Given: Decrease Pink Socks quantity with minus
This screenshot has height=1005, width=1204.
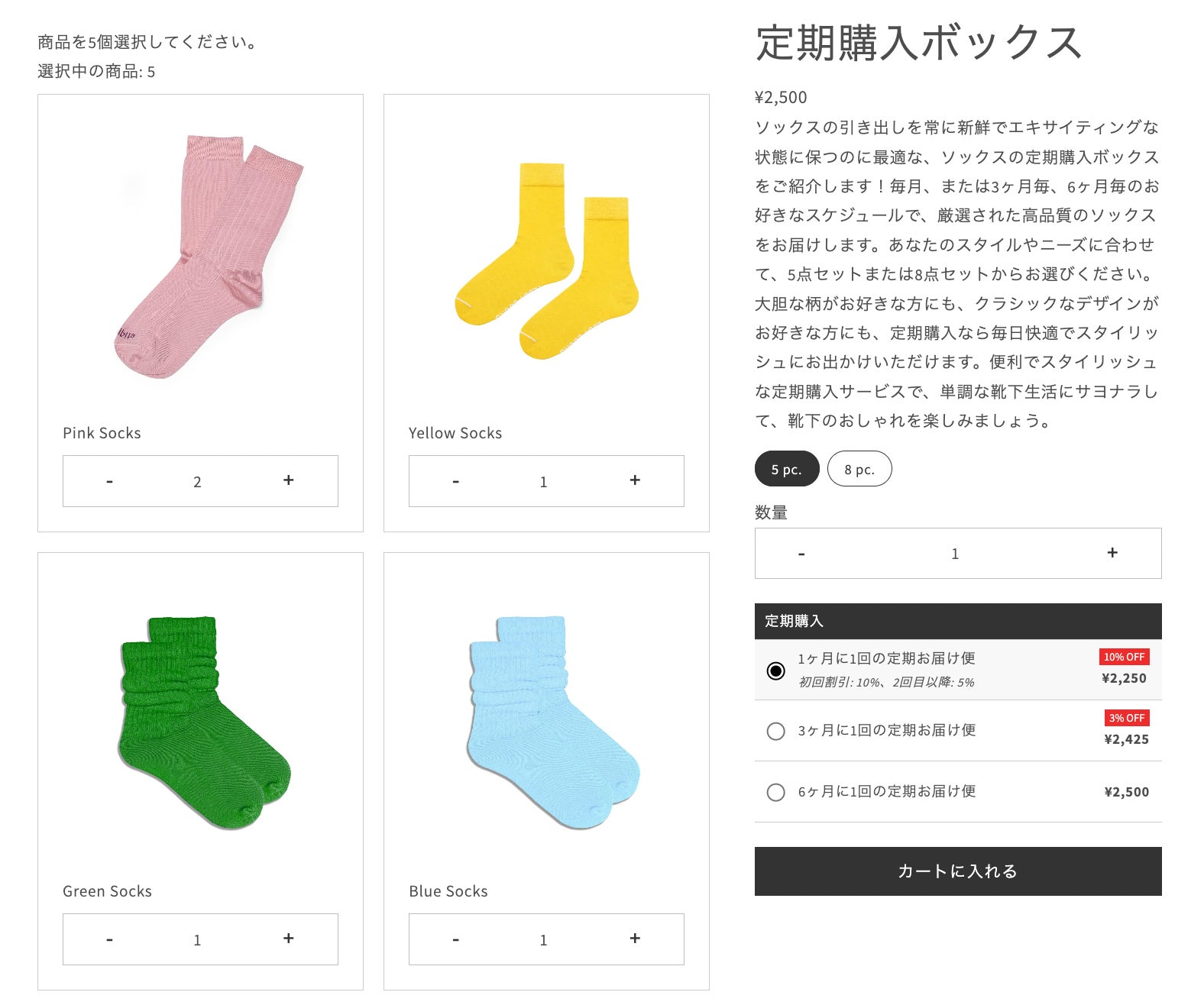Looking at the screenshot, I should click(x=110, y=481).
